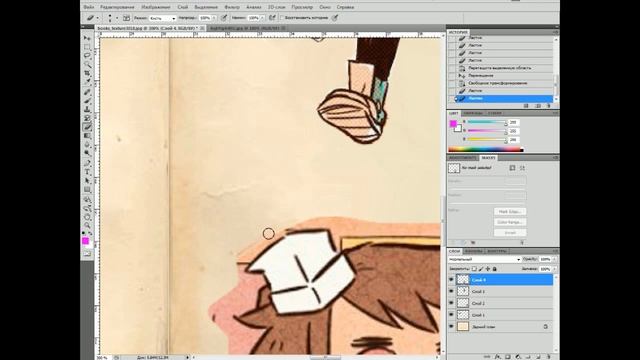Toggle lock image pixels brush icon

pyautogui.click(x=481, y=269)
